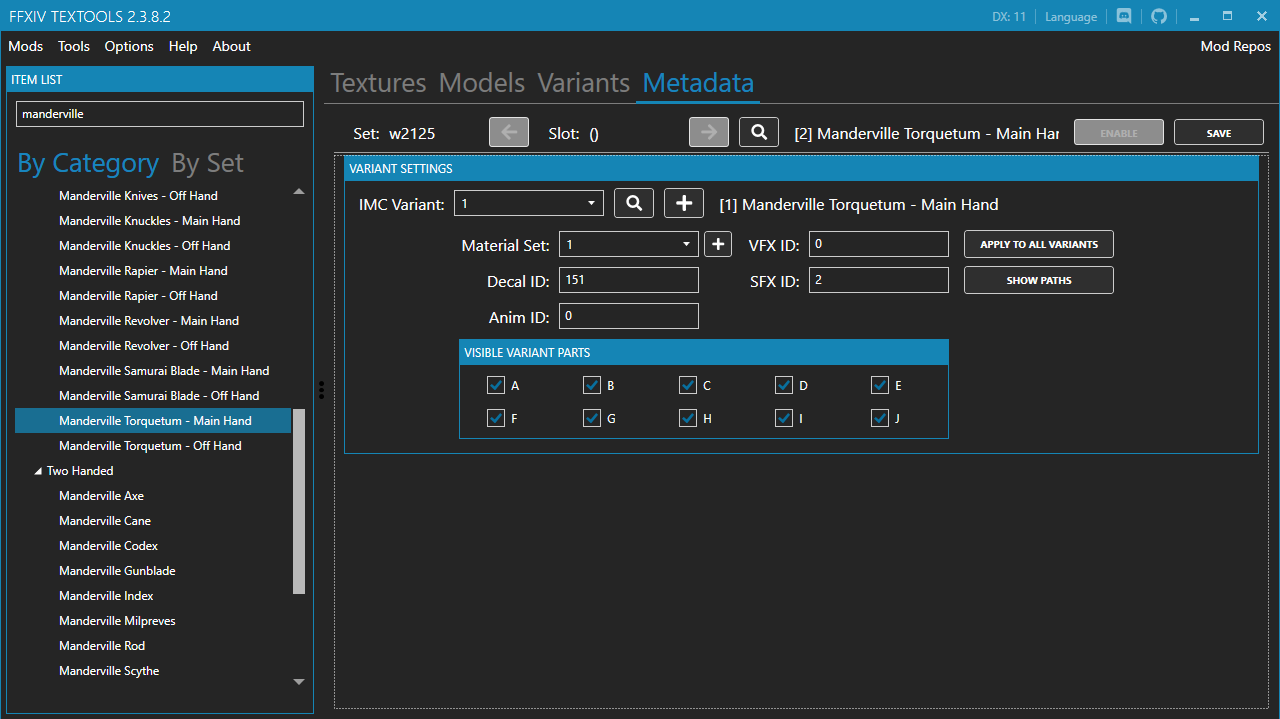Image resolution: width=1280 pixels, height=719 pixels.
Task: Click item list scroll down arrow
Action: (x=299, y=682)
